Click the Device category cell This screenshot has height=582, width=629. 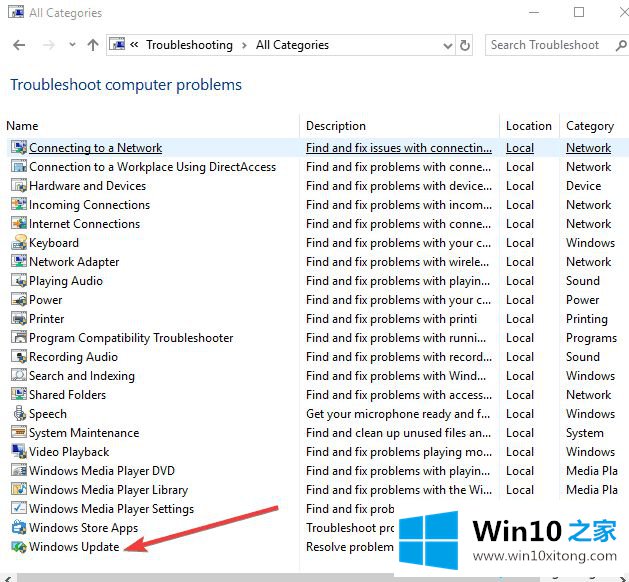[584, 186]
